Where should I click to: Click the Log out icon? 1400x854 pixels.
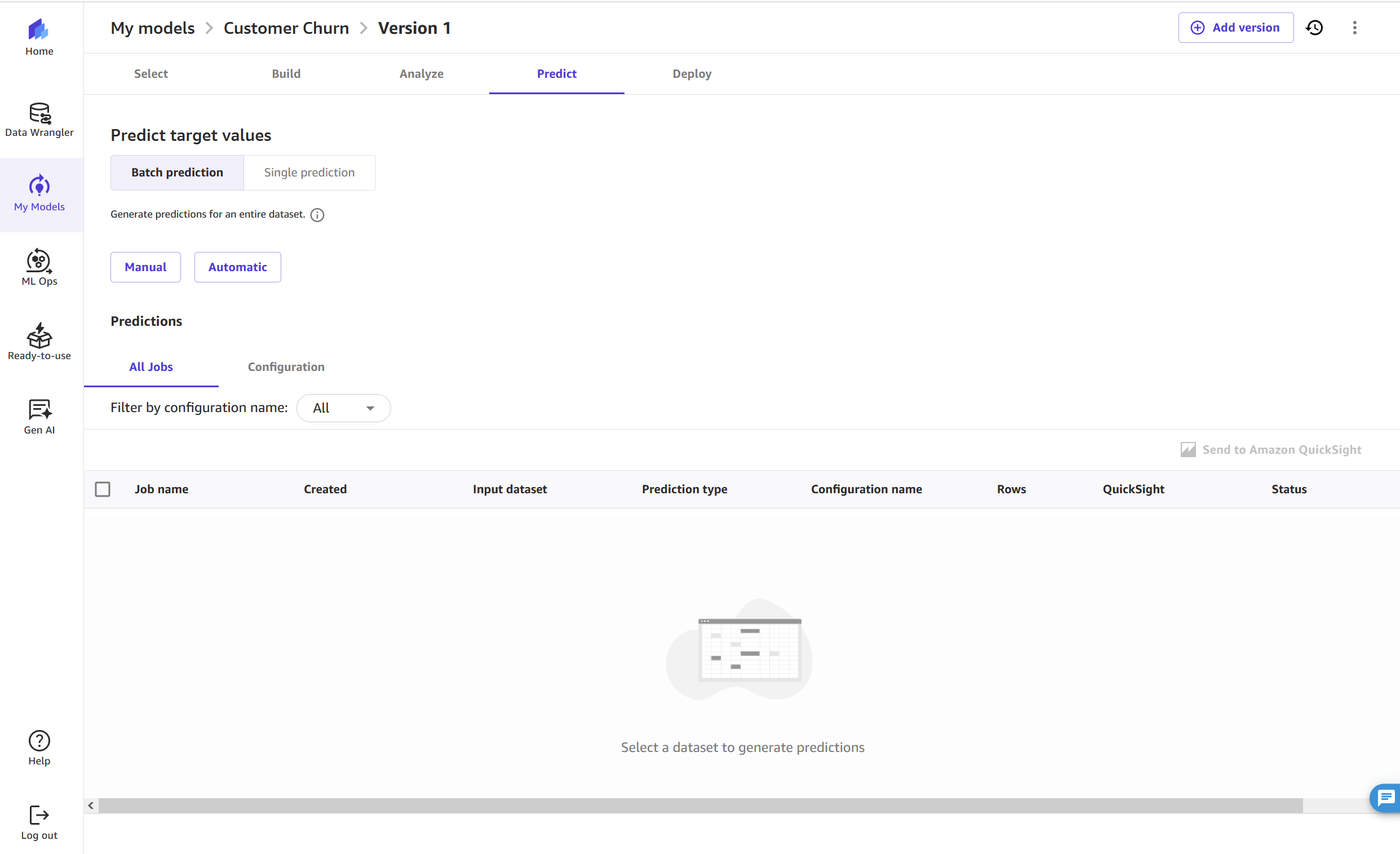tap(39, 815)
